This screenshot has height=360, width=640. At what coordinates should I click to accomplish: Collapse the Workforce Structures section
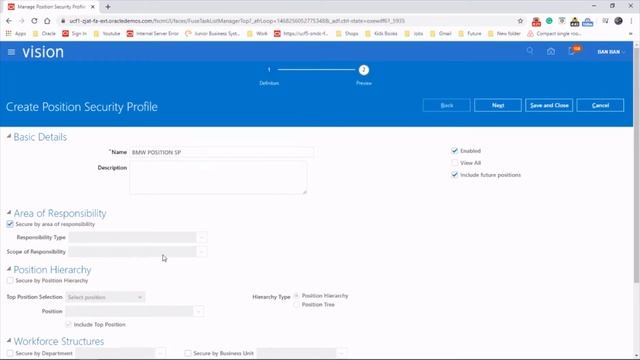tap(9, 340)
